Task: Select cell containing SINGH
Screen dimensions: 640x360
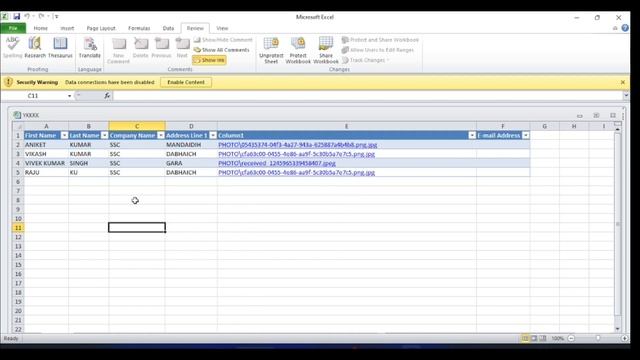Action: (89, 163)
